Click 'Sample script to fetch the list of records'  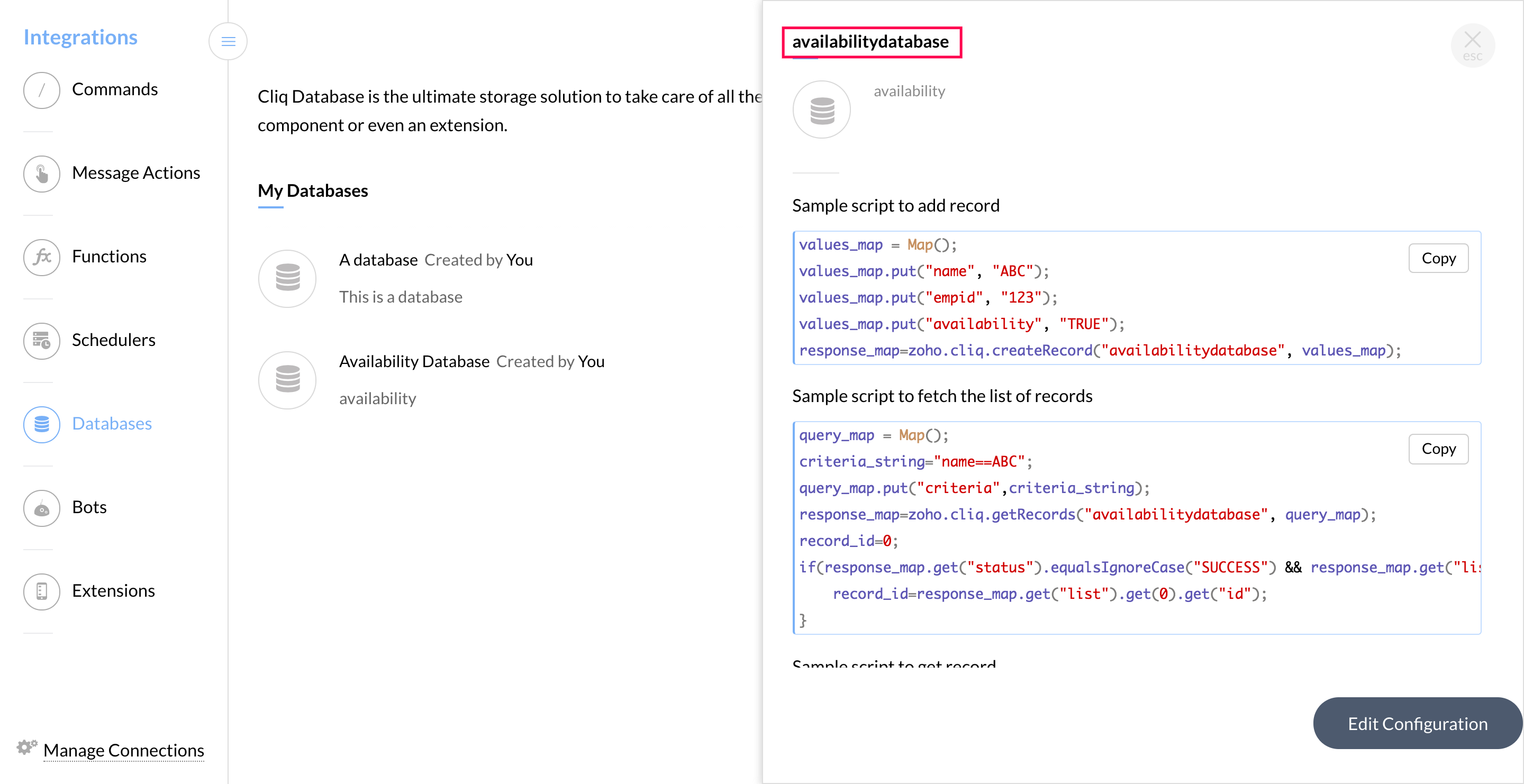[x=942, y=396]
